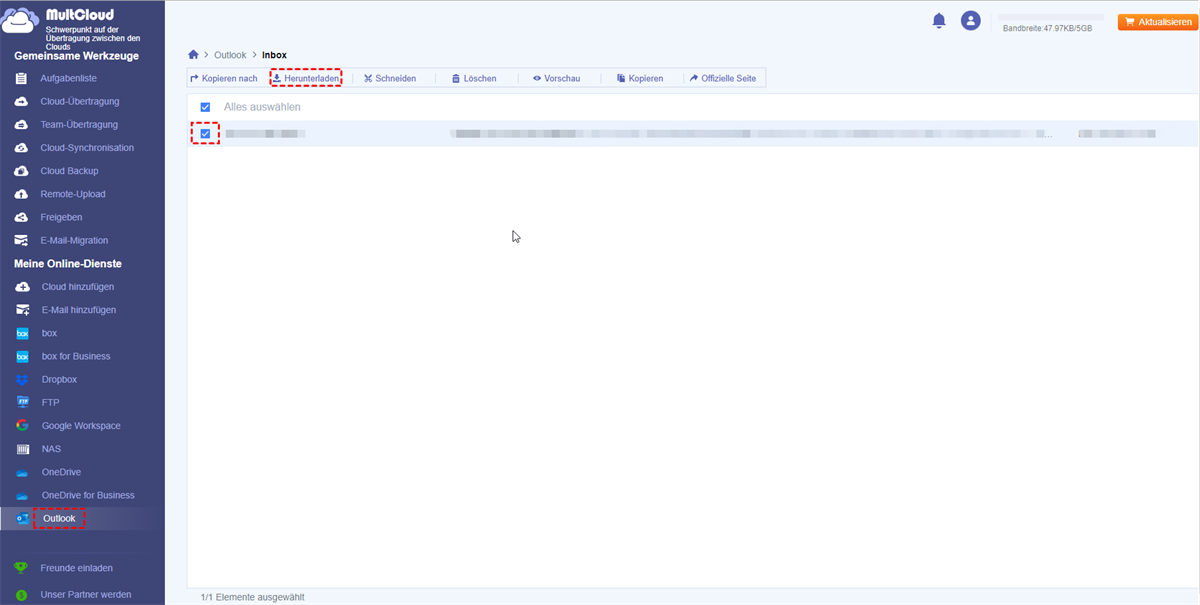Viewport: 1200px width, 605px height.
Task: Click the box for Business icon
Action: point(22,356)
